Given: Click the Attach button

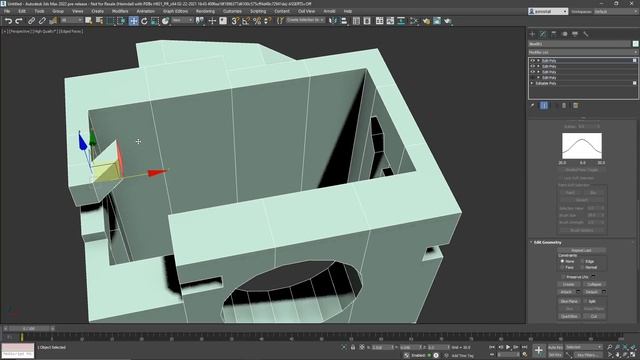Looking at the screenshot, I should pyautogui.click(x=566, y=292).
